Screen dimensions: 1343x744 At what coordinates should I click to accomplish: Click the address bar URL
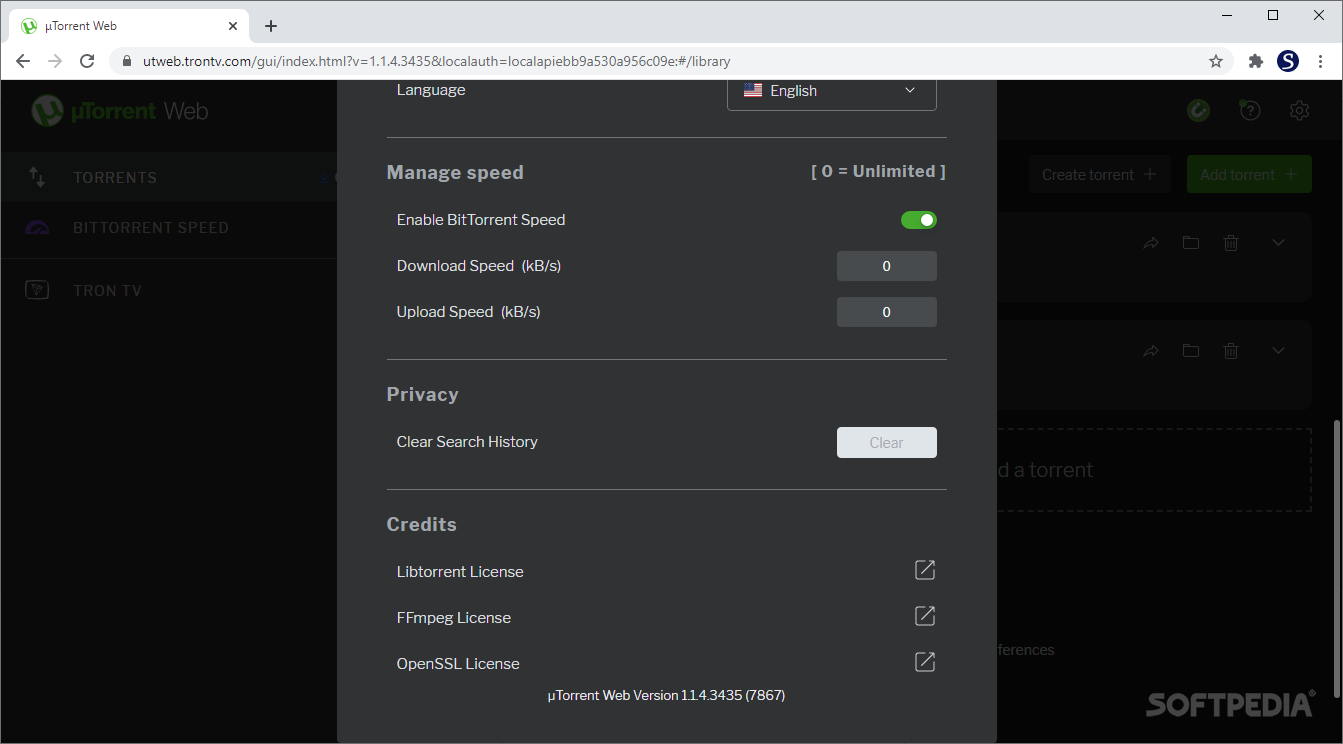[x=436, y=61]
